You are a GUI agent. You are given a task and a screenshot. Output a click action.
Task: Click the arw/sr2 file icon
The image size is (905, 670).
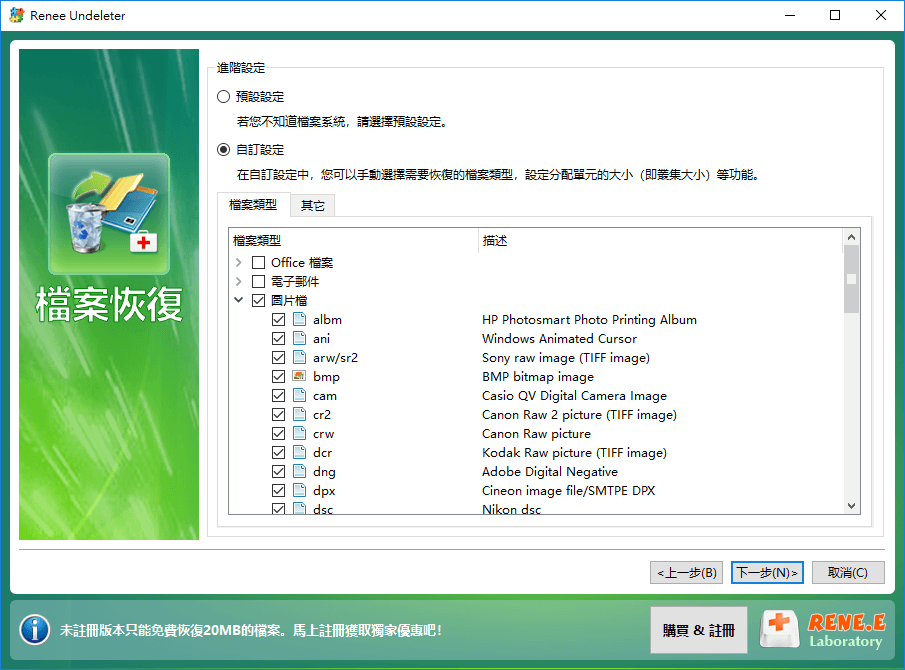[299, 357]
